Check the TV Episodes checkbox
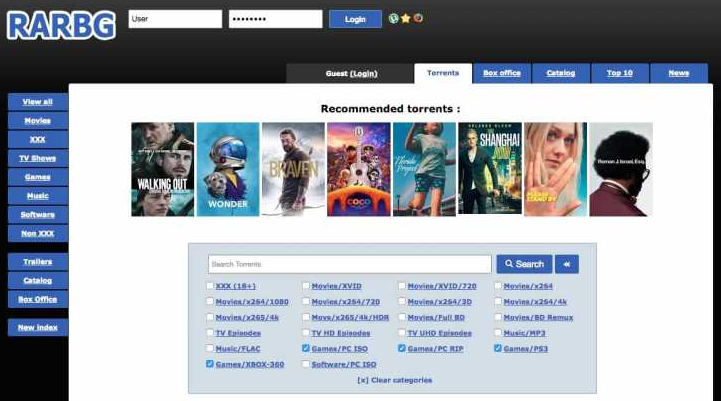This screenshot has height=401, width=721. pos(210,333)
